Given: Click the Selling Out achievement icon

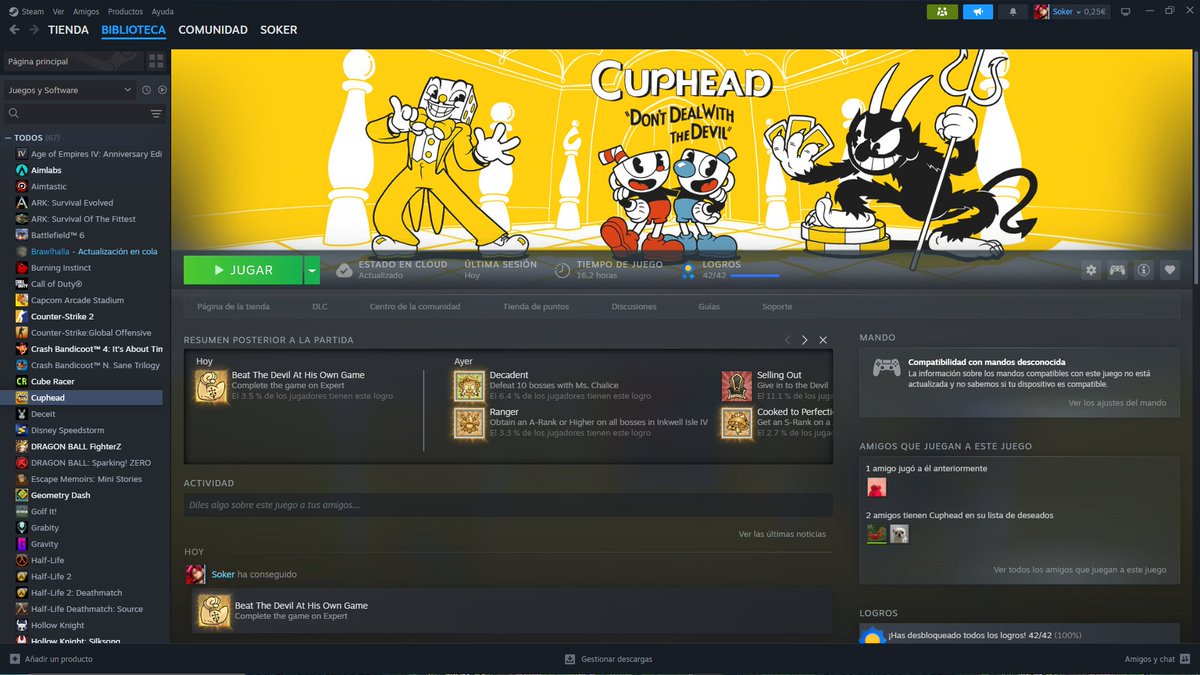Looking at the screenshot, I should point(737,385).
